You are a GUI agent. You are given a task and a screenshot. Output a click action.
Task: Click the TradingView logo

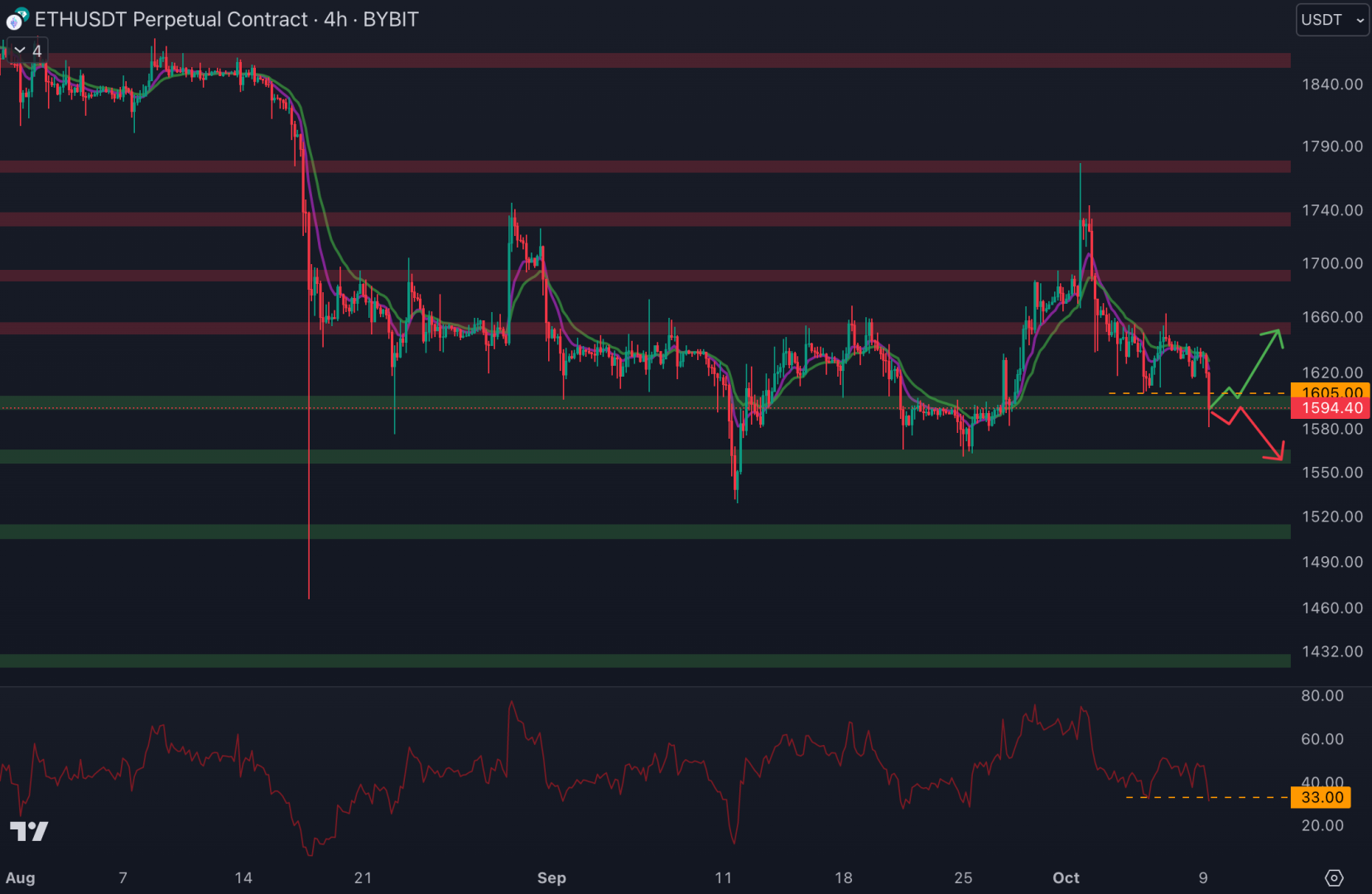[28, 831]
